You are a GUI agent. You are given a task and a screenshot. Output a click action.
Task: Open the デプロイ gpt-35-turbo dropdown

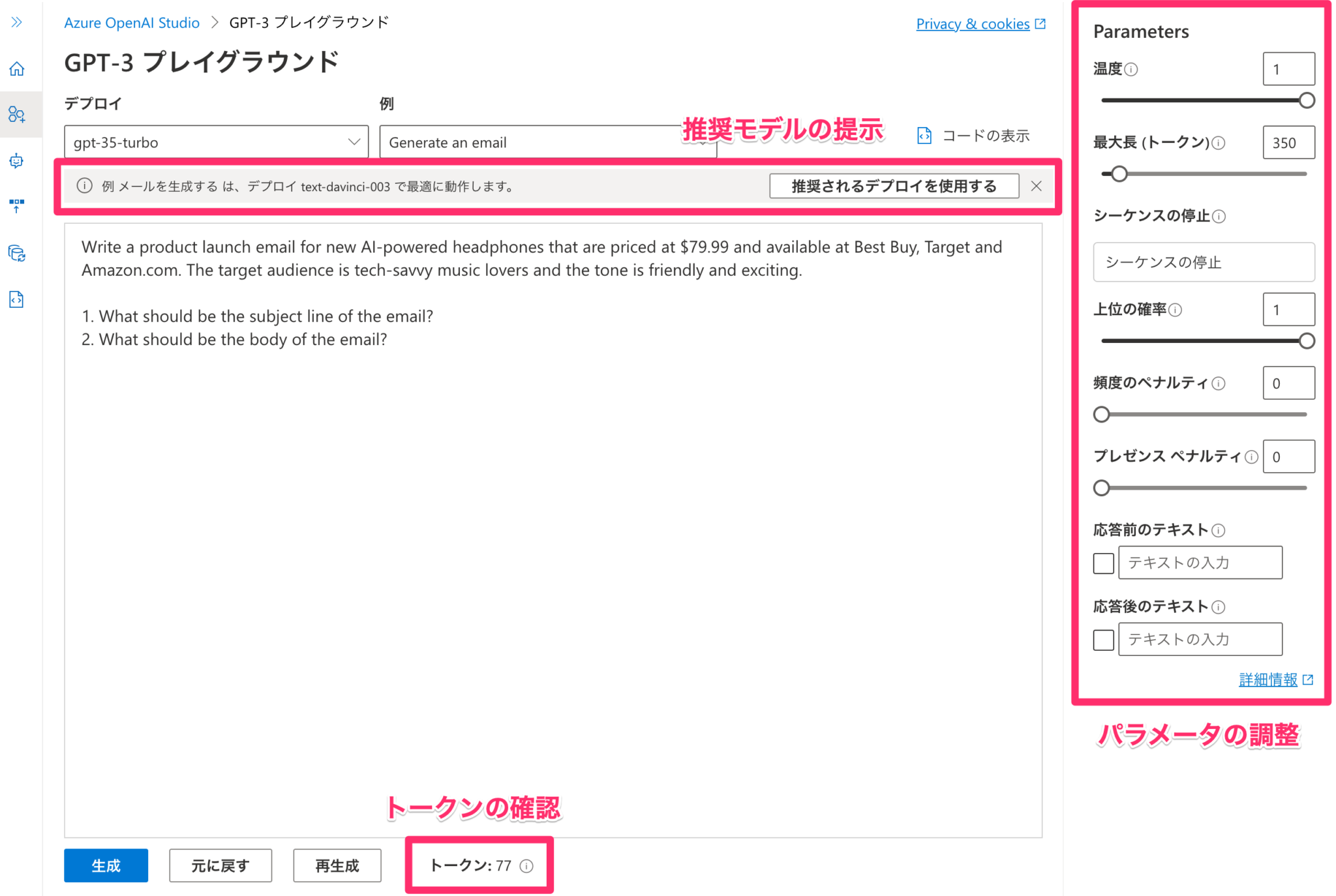click(216, 142)
